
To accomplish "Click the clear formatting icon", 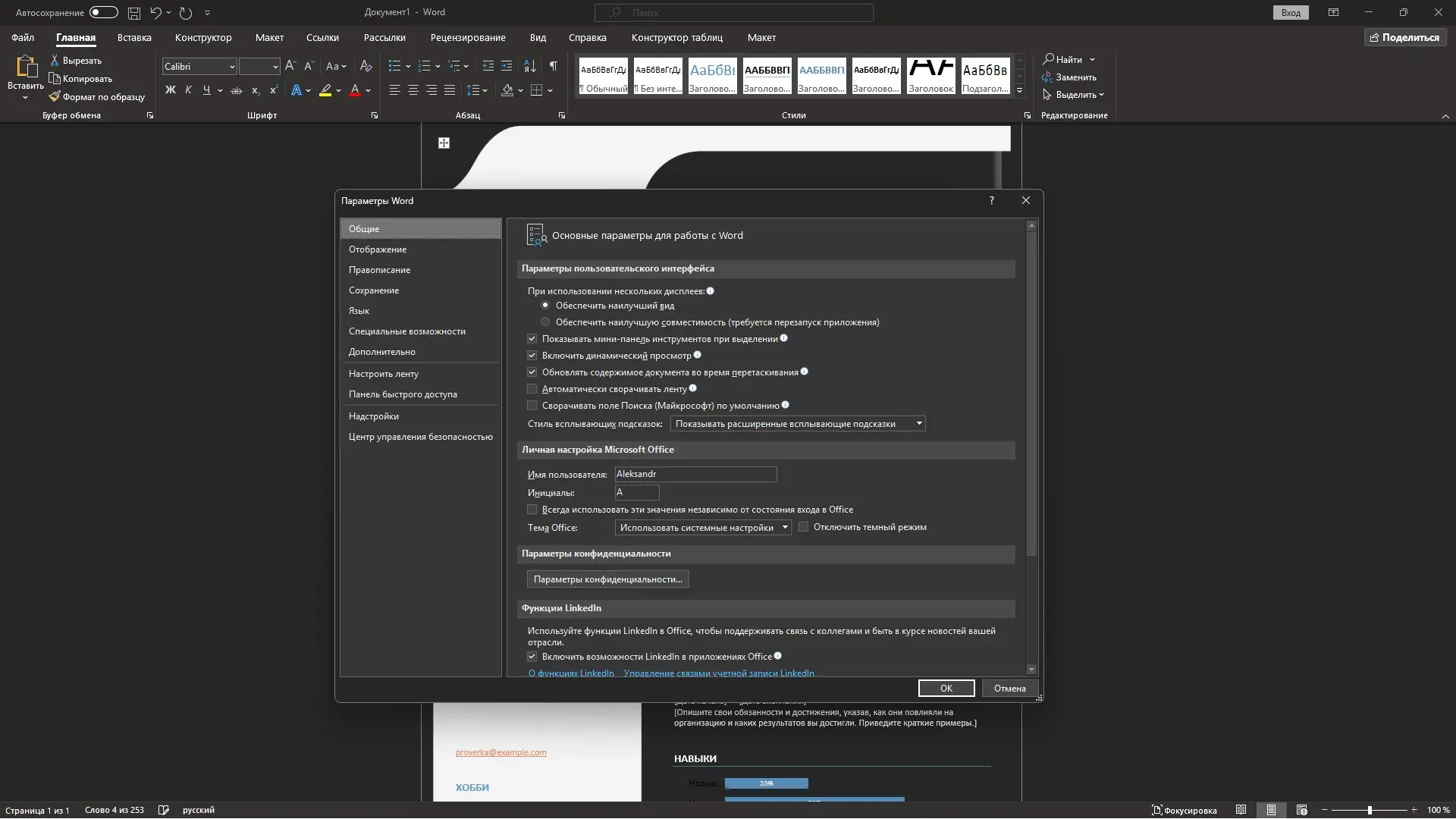I will tap(366, 66).
